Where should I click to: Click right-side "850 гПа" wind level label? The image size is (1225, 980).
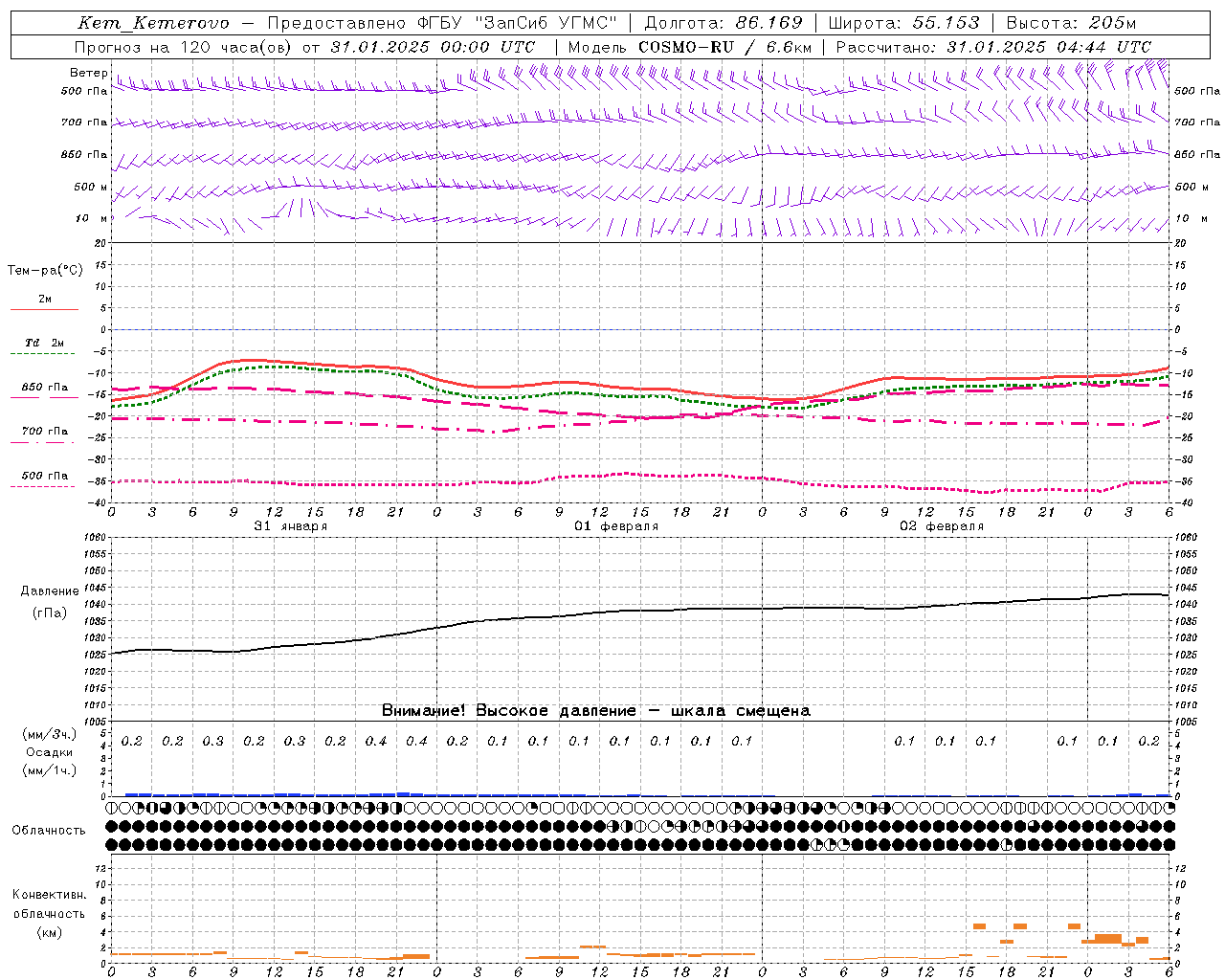pos(1197,154)
